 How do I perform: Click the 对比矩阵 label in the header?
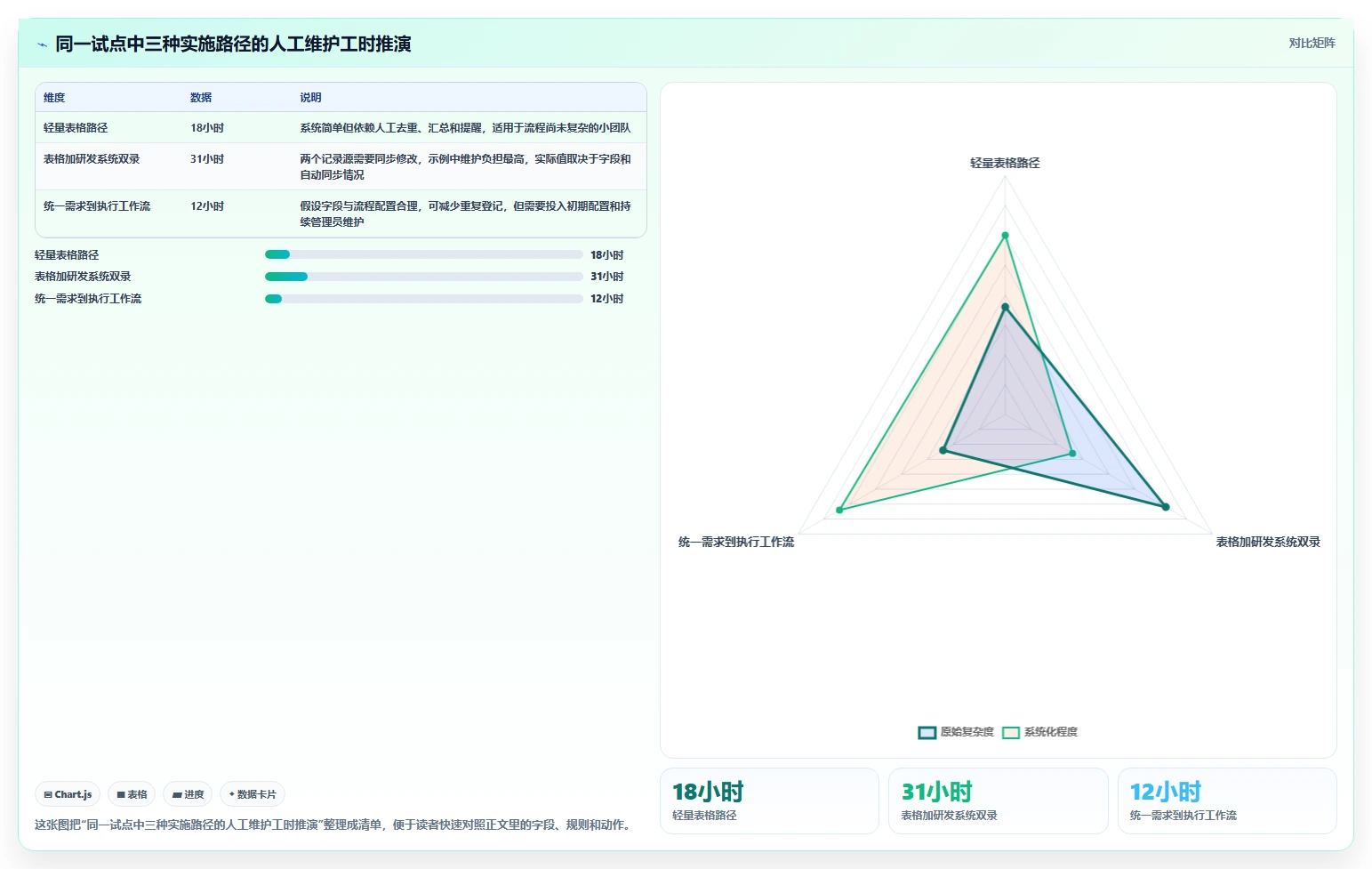[1312, 43]
